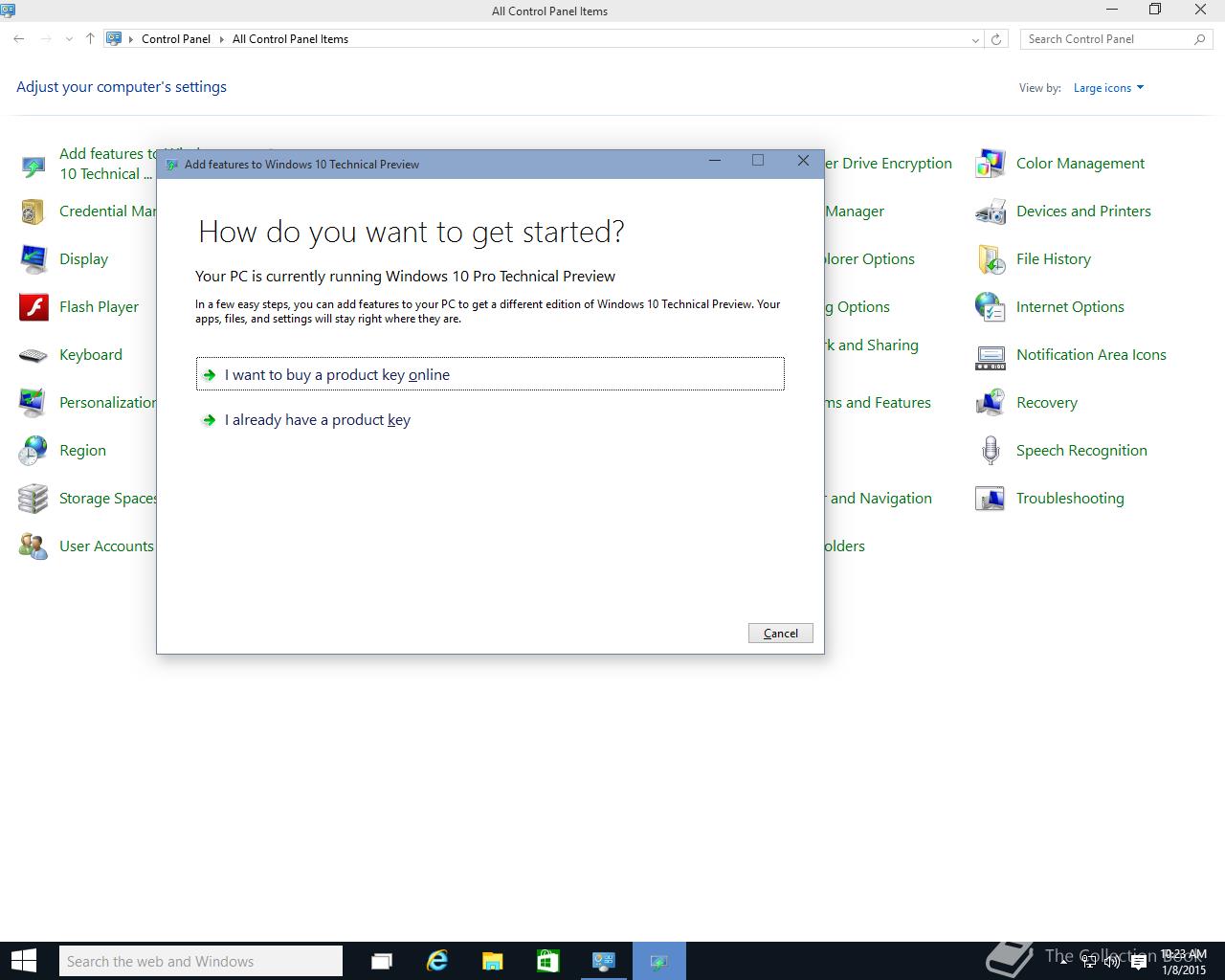Open File Explorer from the taskbar
Screen dimensions: 1225x980
tap(492, 961)
